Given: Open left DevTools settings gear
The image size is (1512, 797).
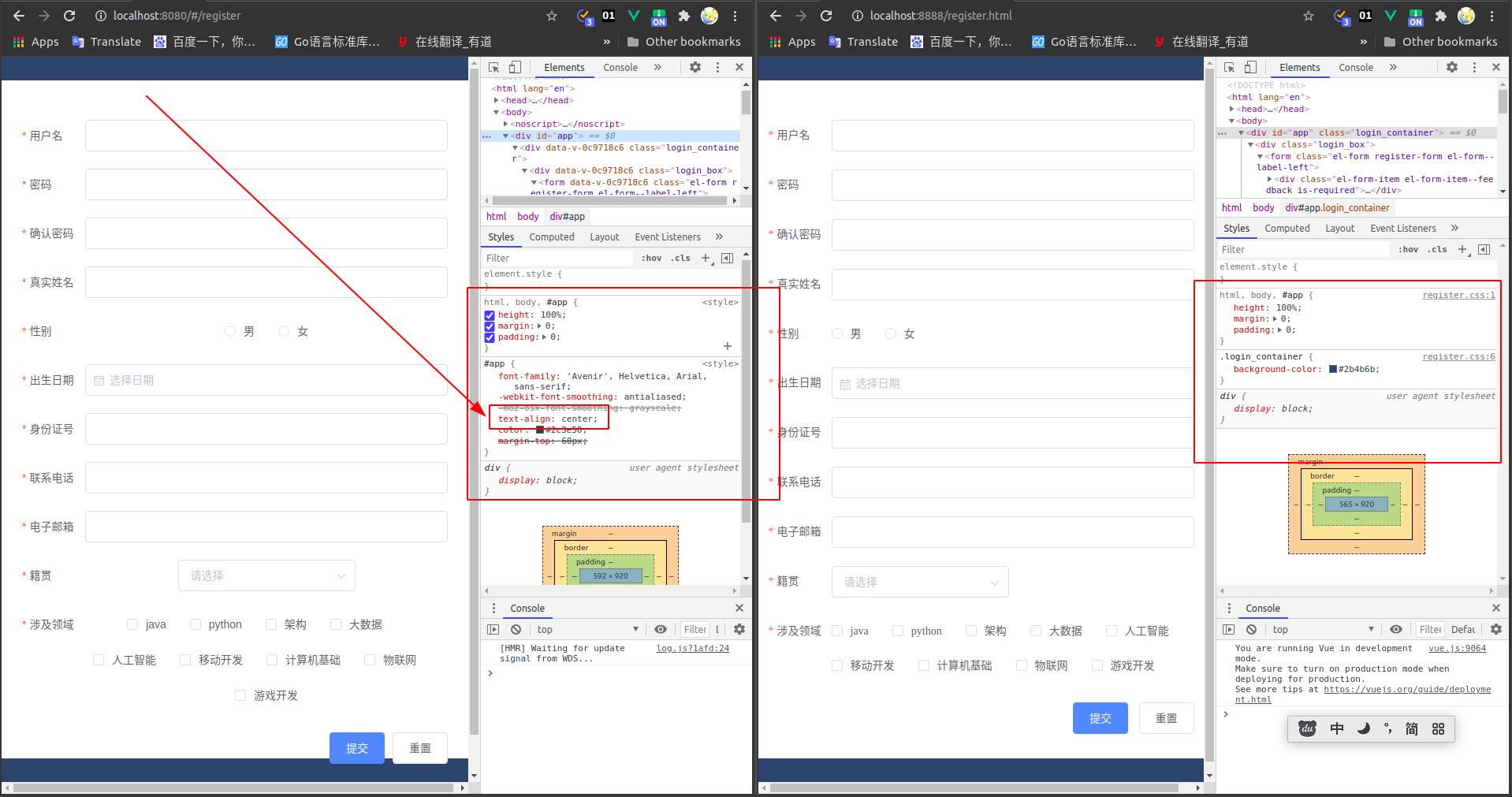Looking at the screenshot, I should coord(695,68).
